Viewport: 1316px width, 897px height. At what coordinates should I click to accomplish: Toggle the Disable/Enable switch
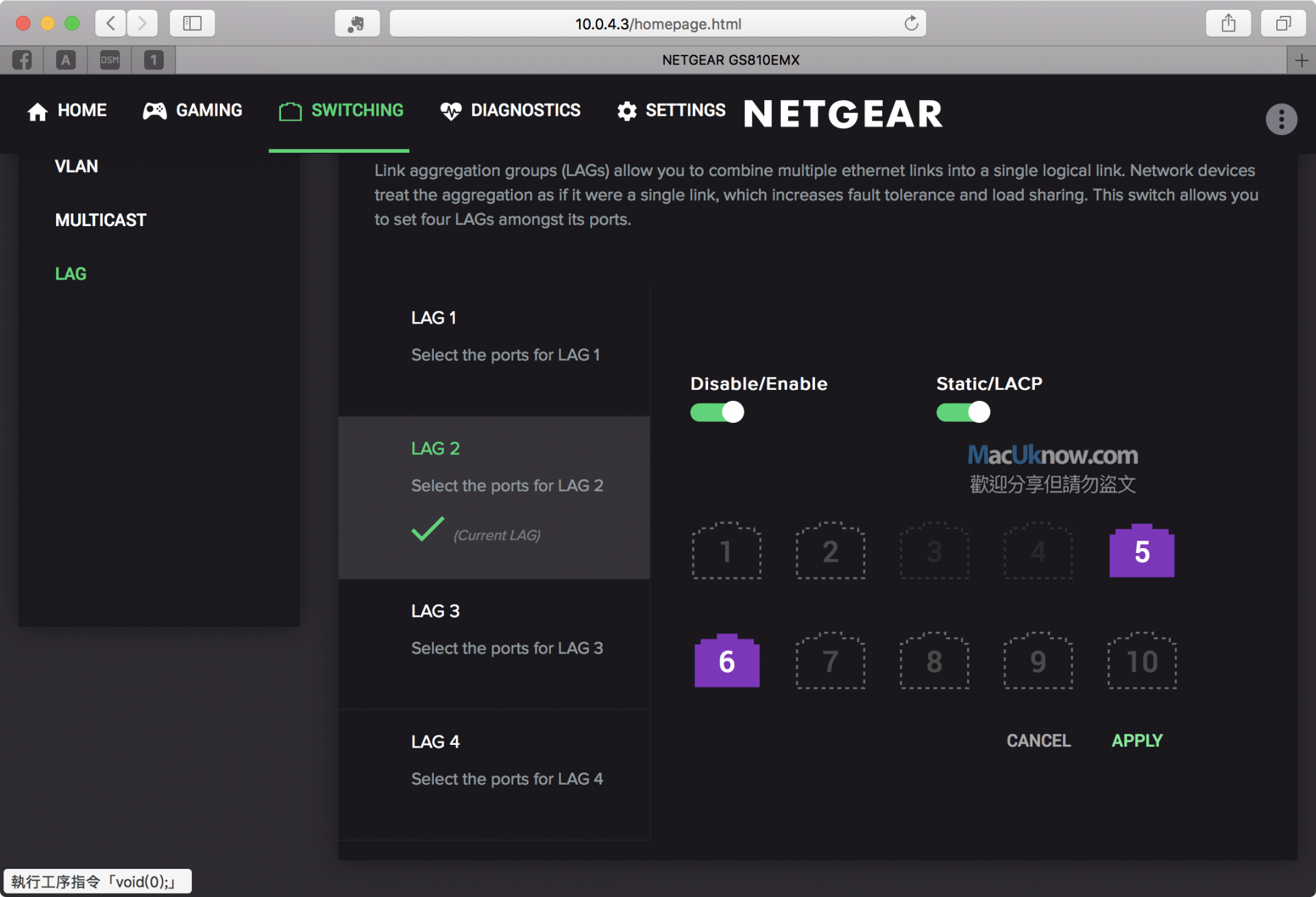coord(717,413)
